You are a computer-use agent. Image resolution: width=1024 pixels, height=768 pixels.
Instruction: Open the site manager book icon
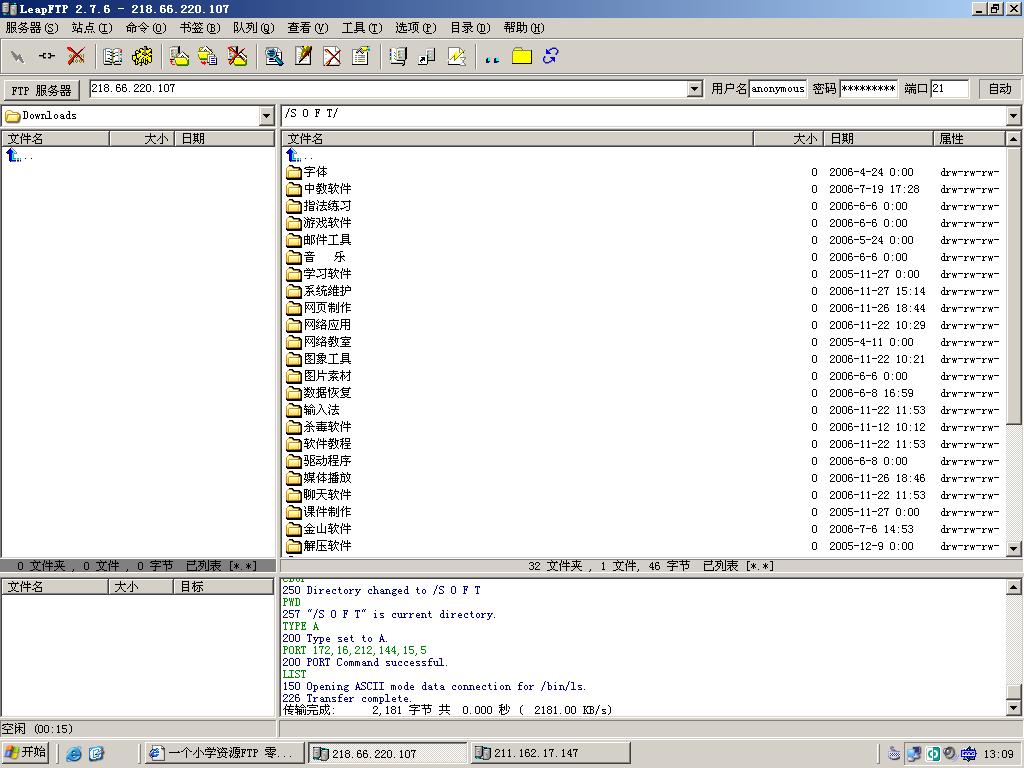113,56
